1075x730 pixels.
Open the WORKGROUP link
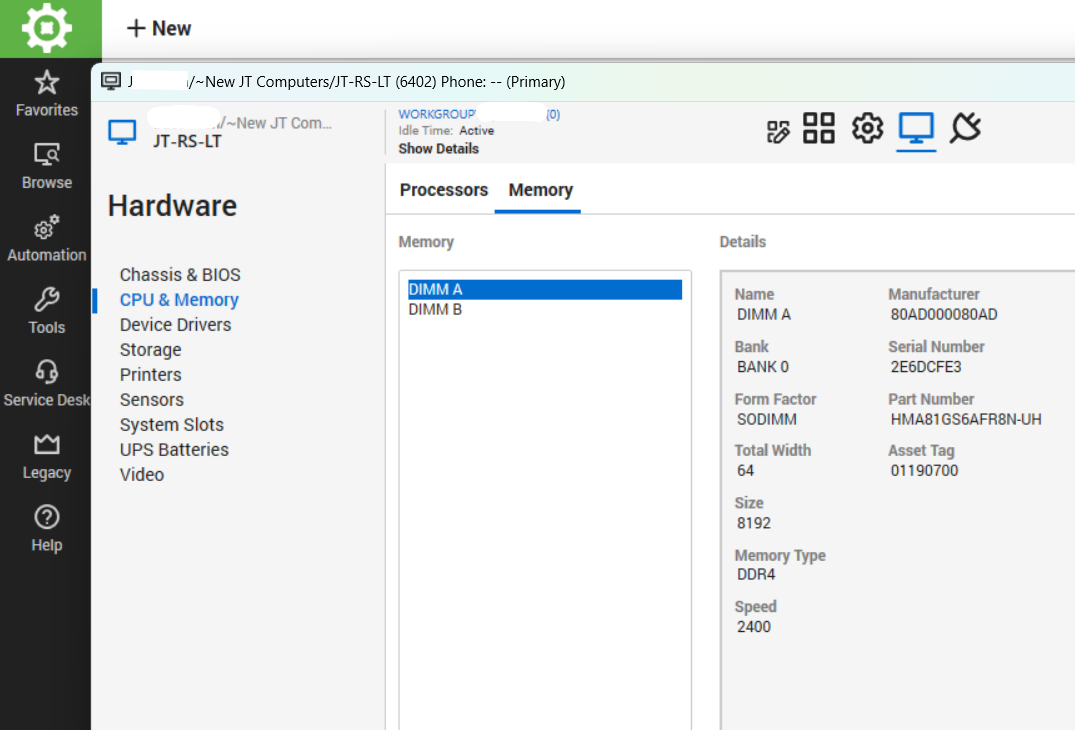point(437,115)
